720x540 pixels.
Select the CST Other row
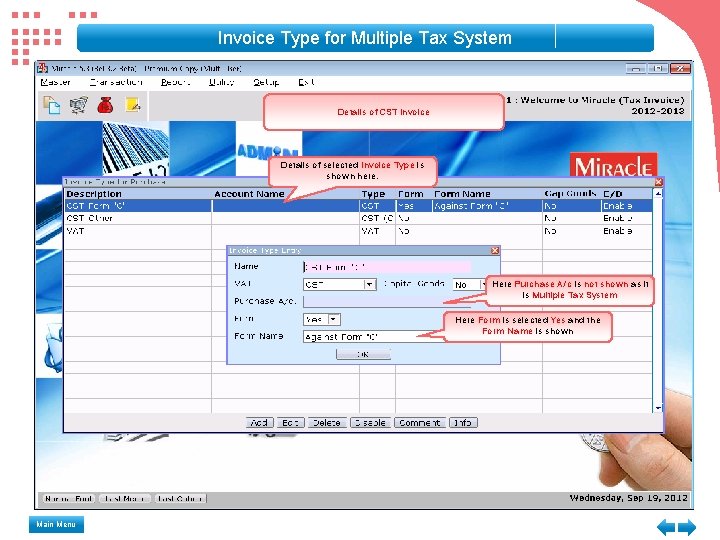tap(359, 218)
